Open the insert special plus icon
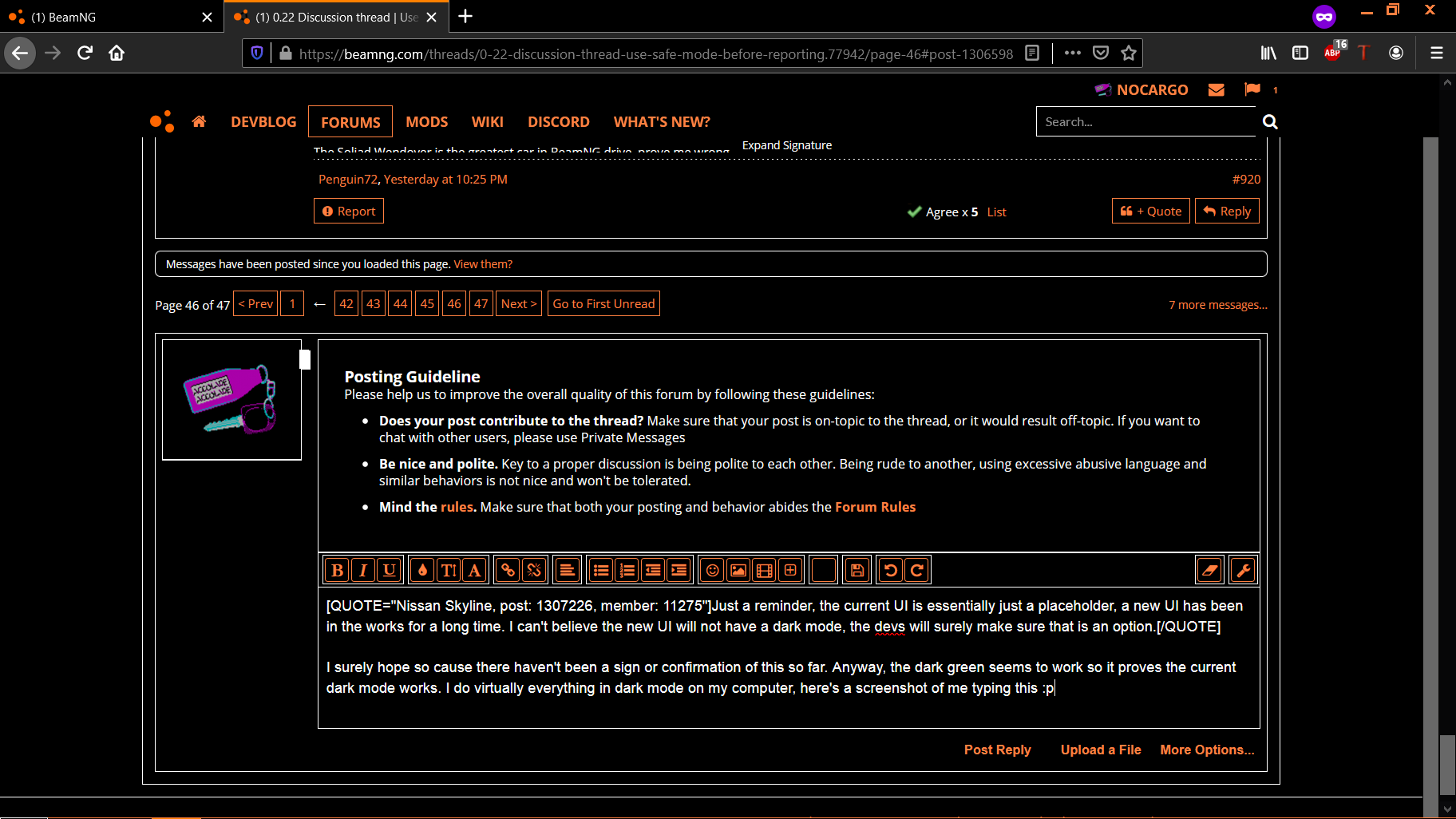 790,570
